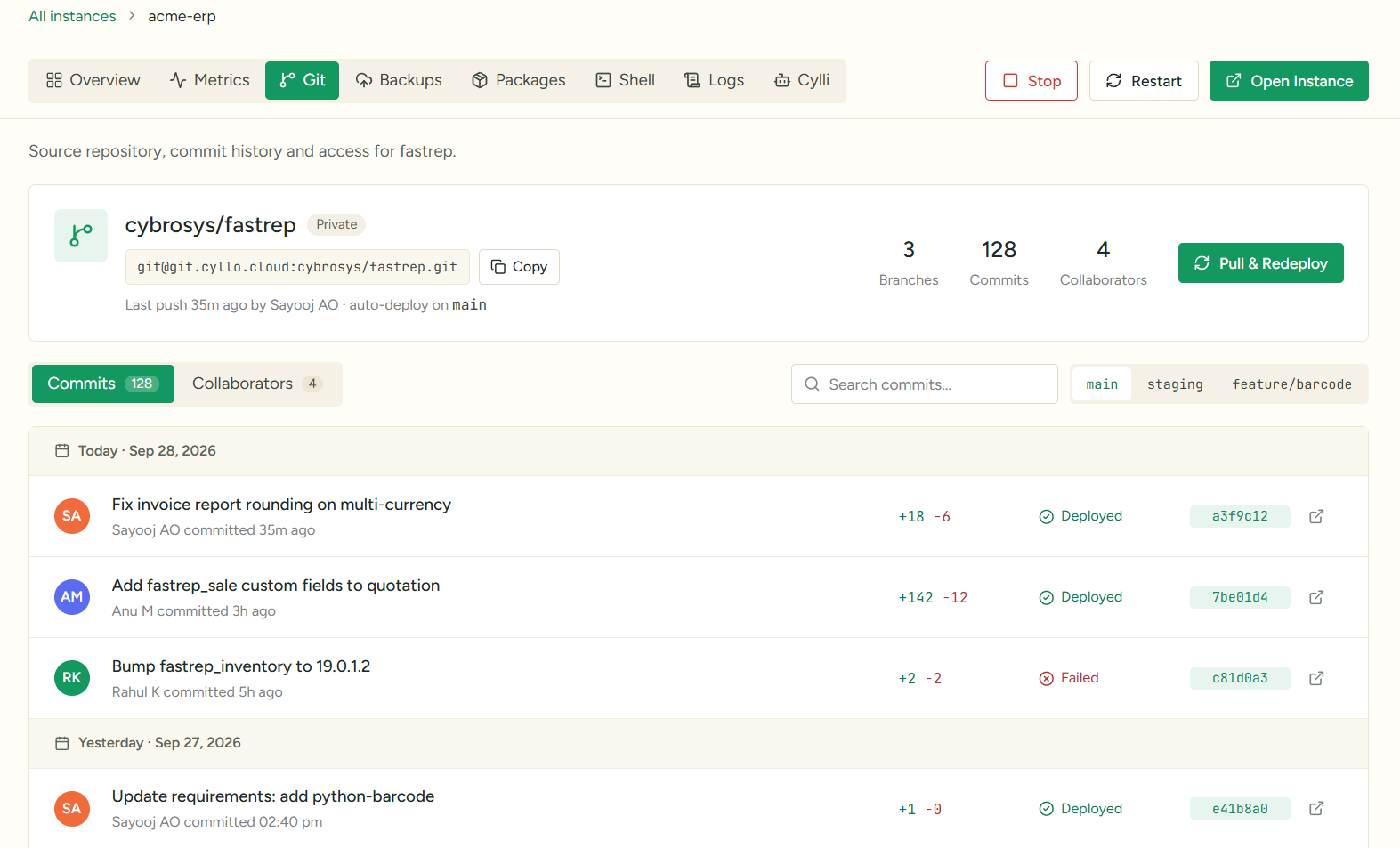Focus the Search commits field

tap(925, 384)
